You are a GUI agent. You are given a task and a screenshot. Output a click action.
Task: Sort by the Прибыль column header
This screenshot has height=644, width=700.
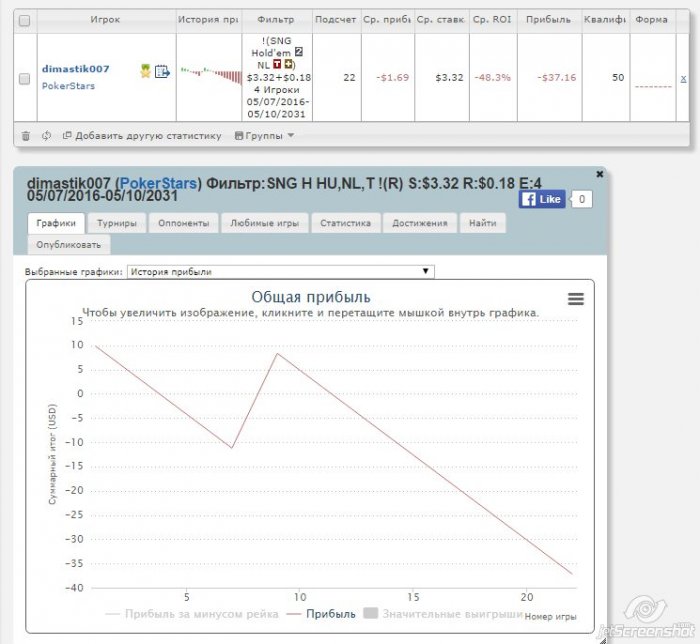[x=549, y=20]
